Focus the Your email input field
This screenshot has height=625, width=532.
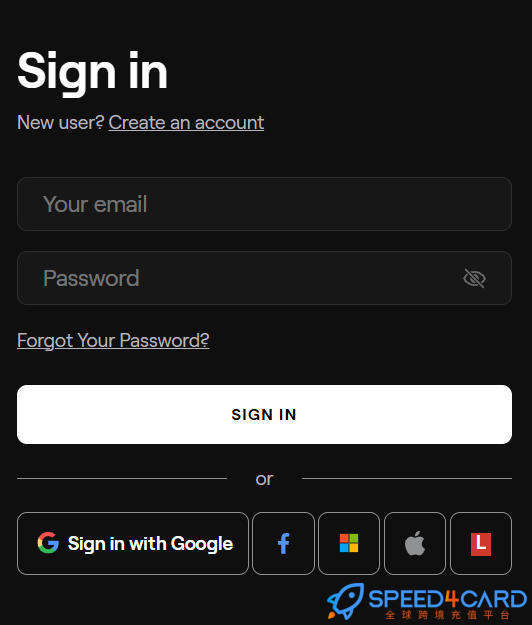pyautogui.click(x=264, y=204)
